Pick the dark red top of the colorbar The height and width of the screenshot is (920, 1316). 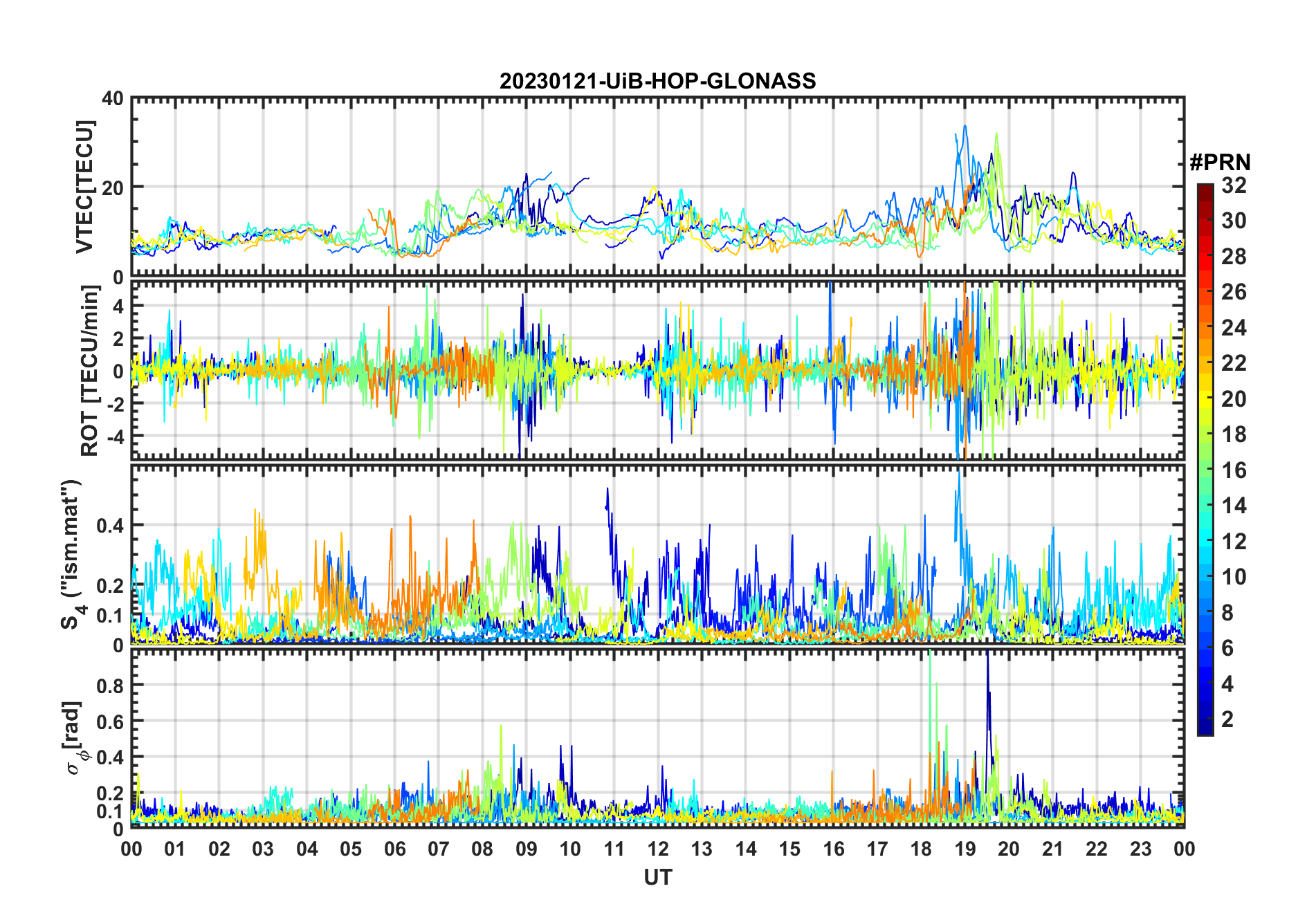coord(1205,189)
